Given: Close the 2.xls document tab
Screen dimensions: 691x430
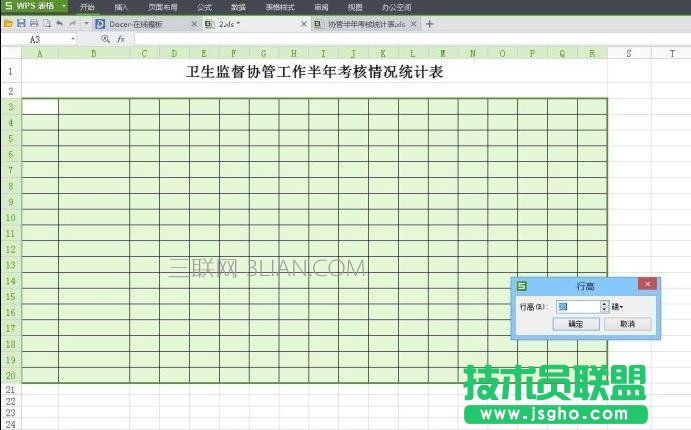Looking at the screenshot, I should (x=304, y=24).
